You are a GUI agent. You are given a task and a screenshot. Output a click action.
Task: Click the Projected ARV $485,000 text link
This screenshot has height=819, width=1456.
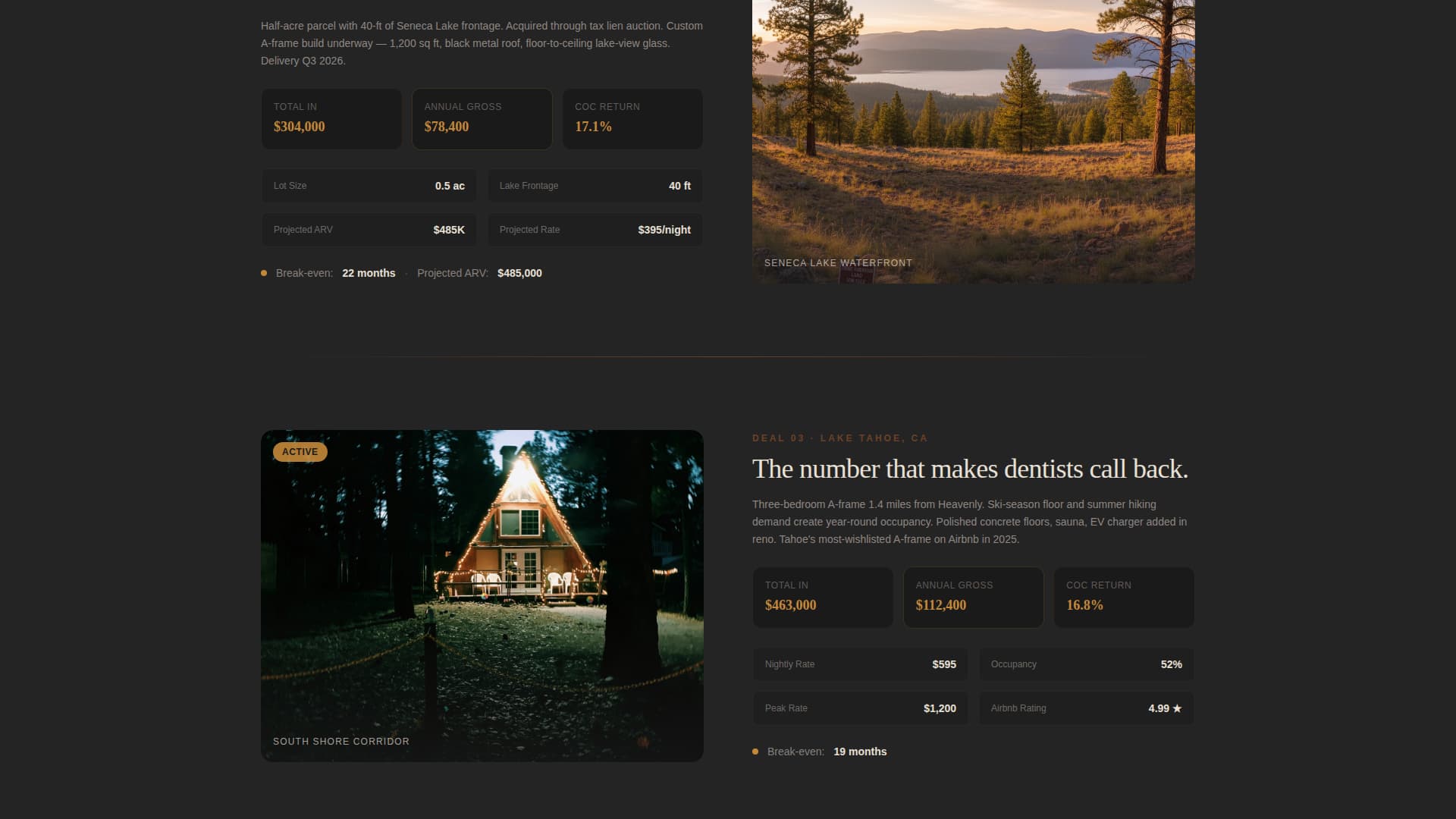point(519,273)
